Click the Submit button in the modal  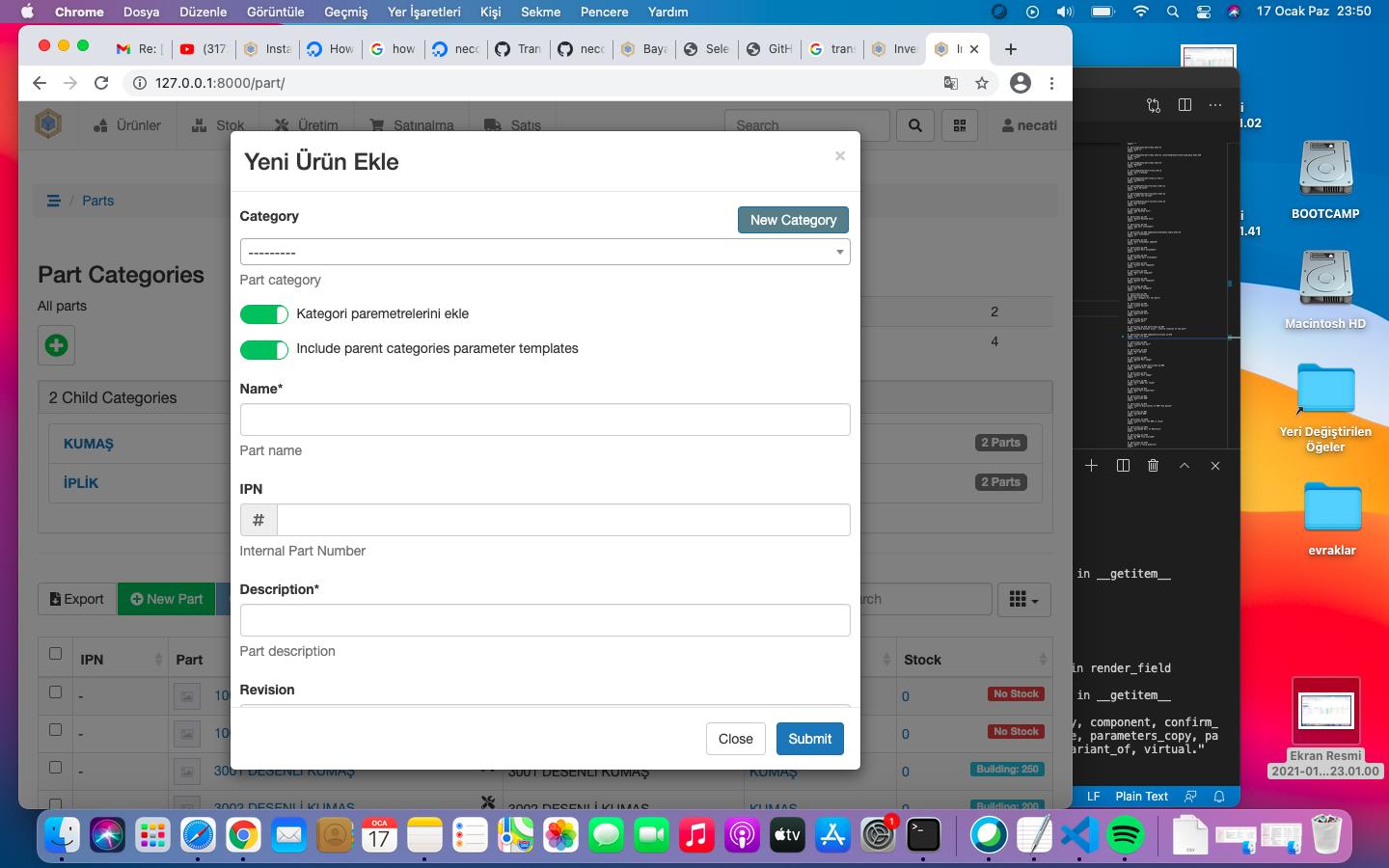[x=809, y=739]
